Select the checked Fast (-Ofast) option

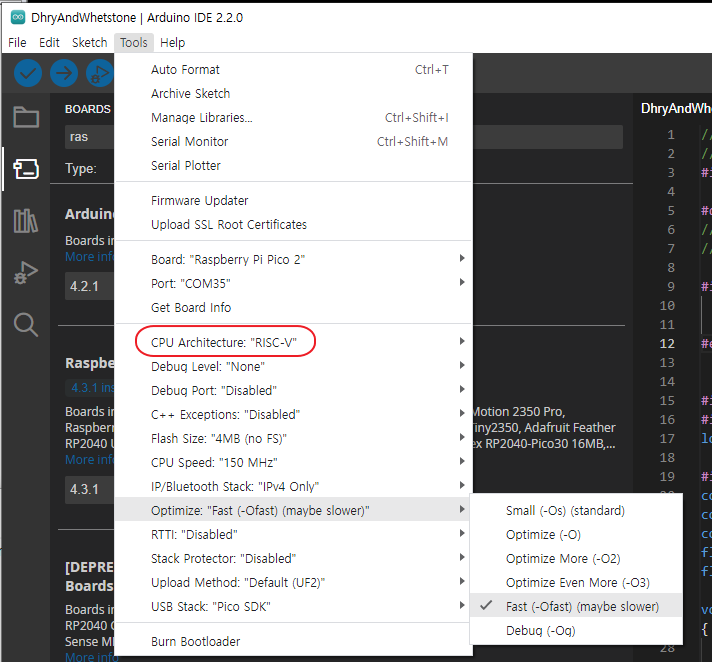576,607
